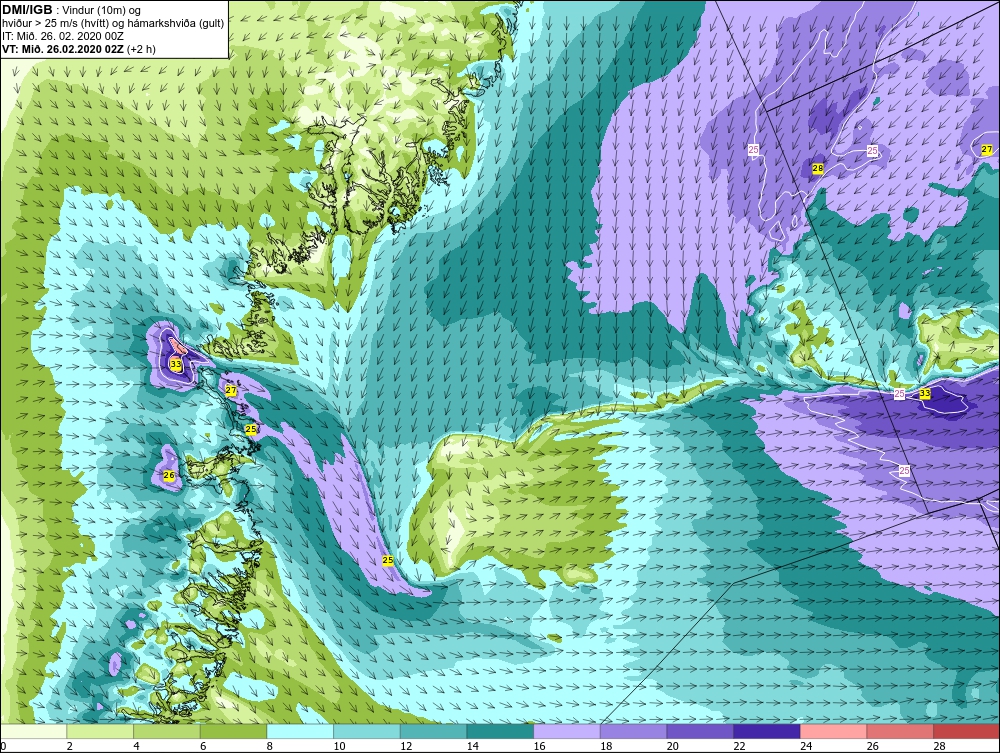1000x753 pixels.
Task: Pick the 16–18 m/s light lavender swatch
Action: pyautogui.click(x=566, y=731)
